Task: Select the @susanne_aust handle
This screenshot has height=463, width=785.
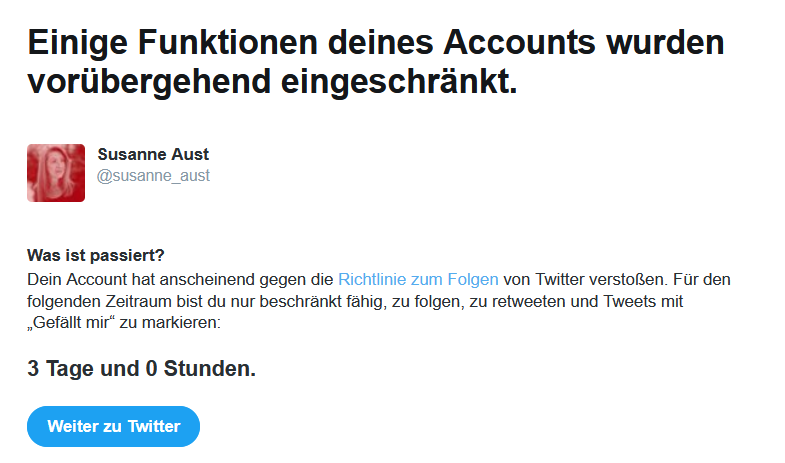Action: [x=153, y=176]
